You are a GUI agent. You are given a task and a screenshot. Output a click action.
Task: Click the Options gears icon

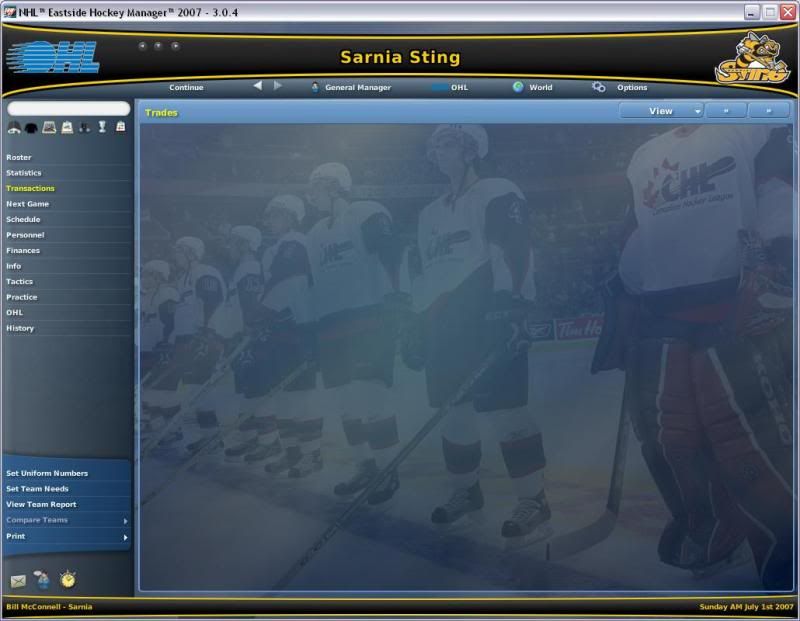point(598,87)
